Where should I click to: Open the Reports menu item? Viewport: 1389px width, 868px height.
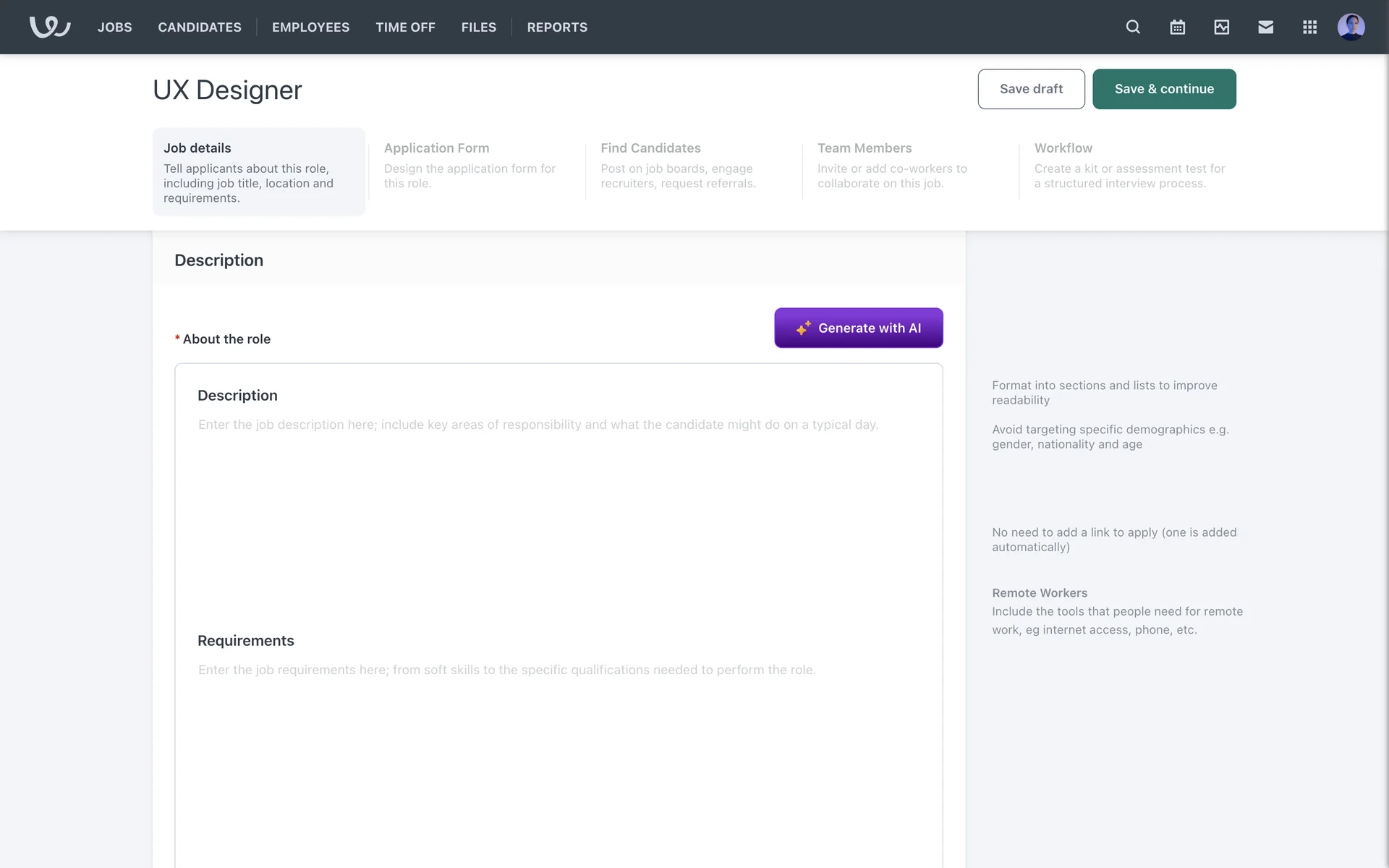(557, 27)
